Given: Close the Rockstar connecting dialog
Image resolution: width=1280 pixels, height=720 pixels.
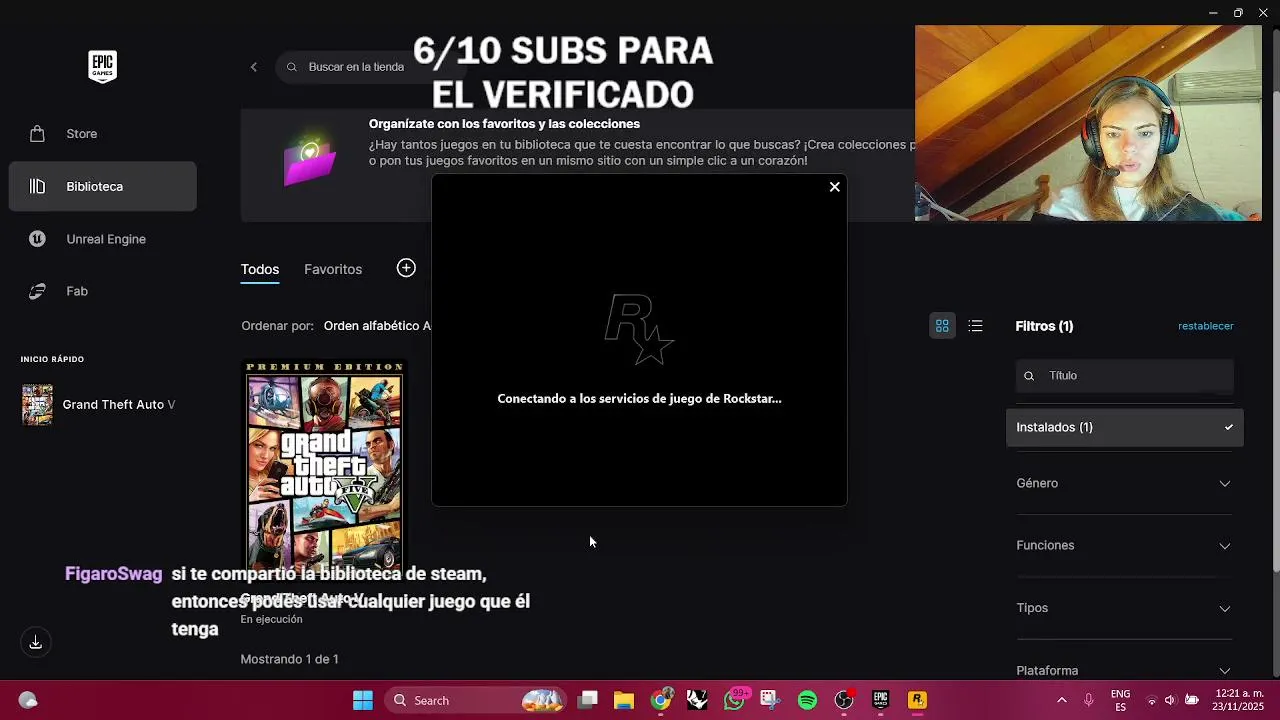Looking at the screenshot, I should click(834, 187).
